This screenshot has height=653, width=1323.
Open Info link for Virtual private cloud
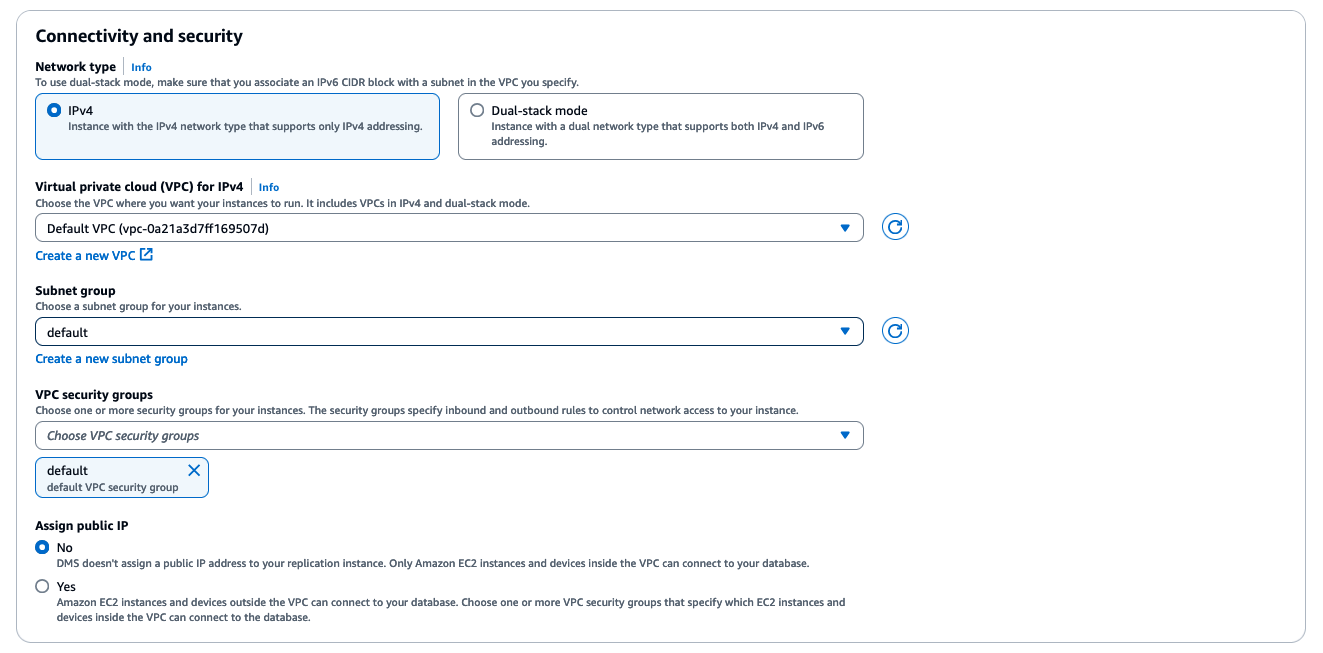click(269, 187)
